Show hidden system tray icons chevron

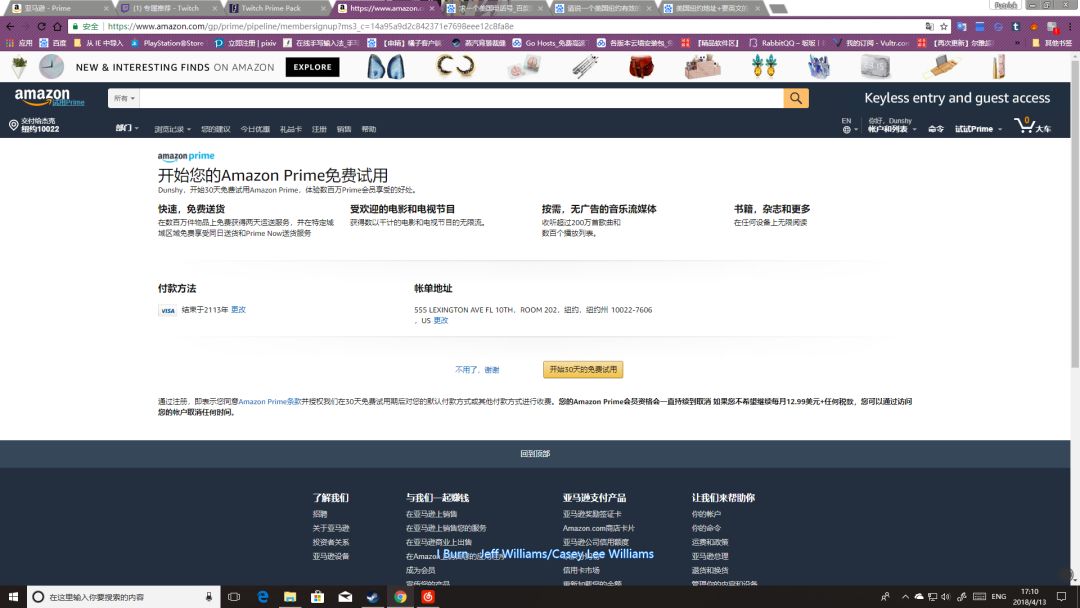click(x=905, y=596)
